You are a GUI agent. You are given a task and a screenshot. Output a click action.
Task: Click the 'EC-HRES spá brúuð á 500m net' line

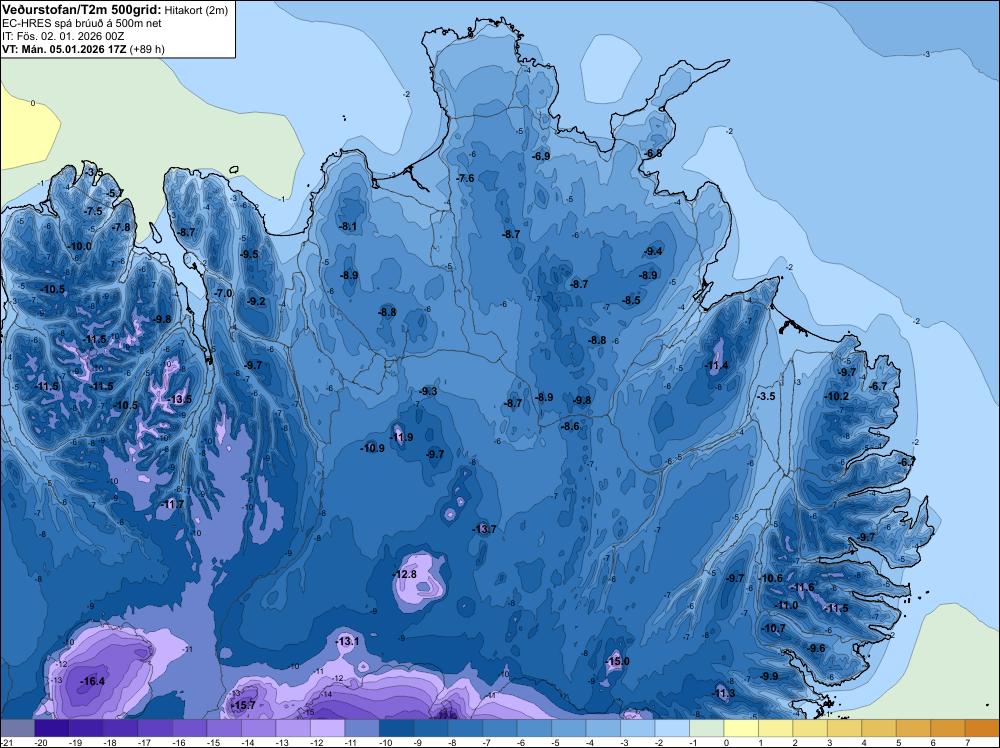pos(82,23)
